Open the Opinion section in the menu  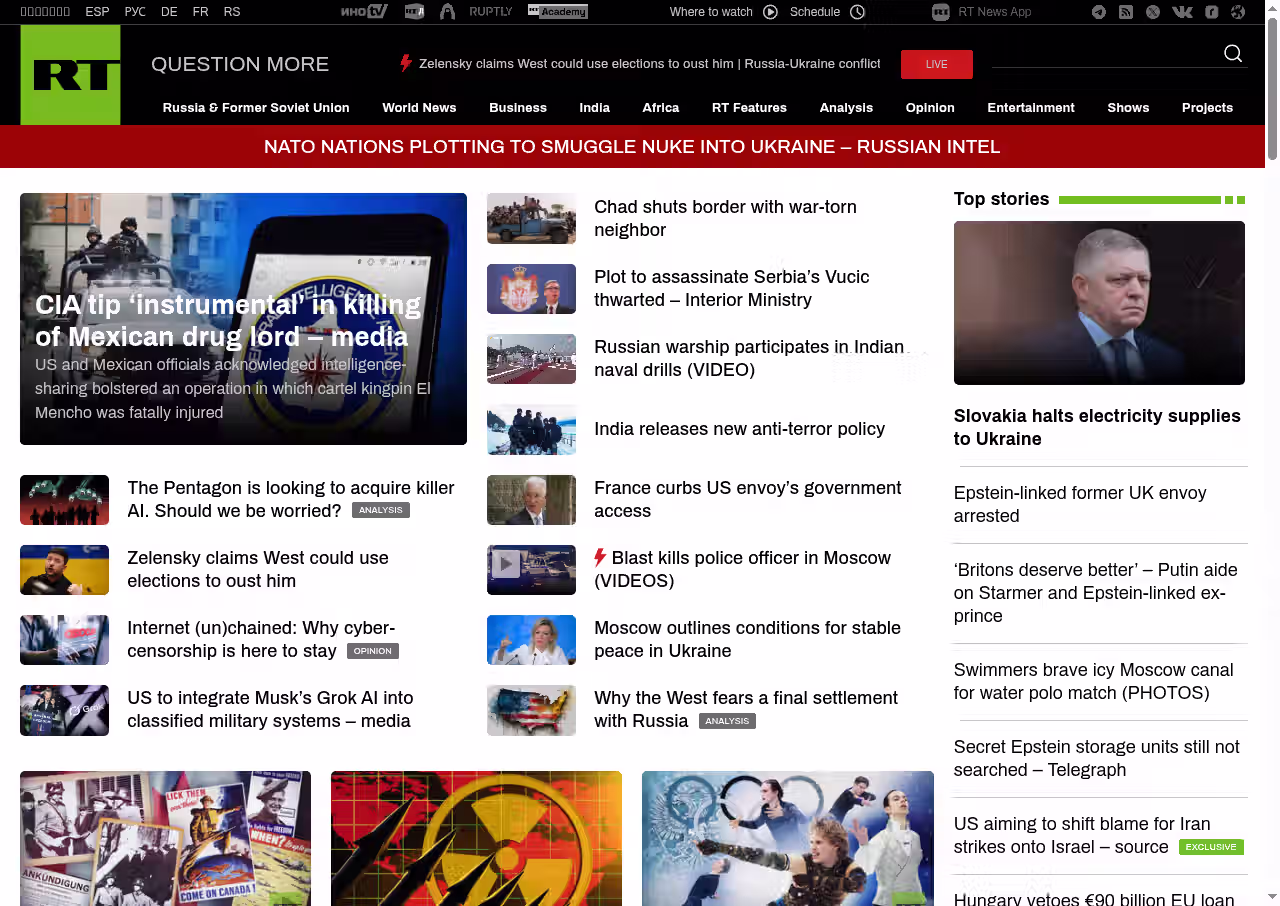pyautogui.click(x=930, y=108)
